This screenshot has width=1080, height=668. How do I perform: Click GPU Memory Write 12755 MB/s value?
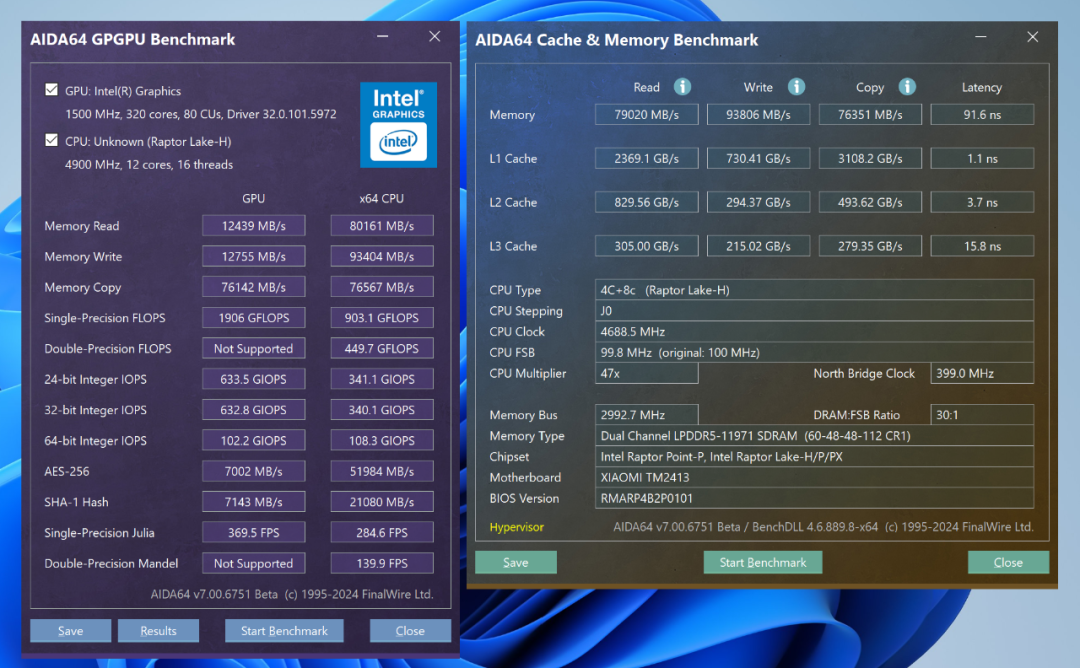pos(253,256)
